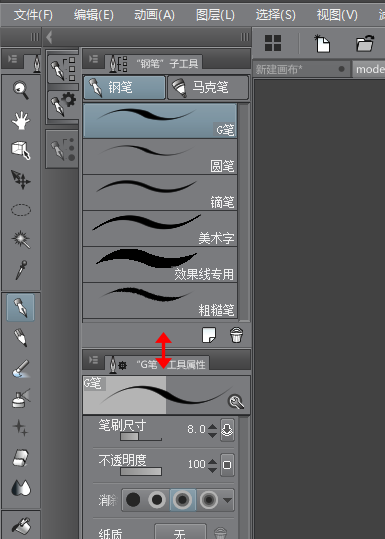385x539 pixels.
Task: Open the 图层(L) menu
Action: pos(215,15)
